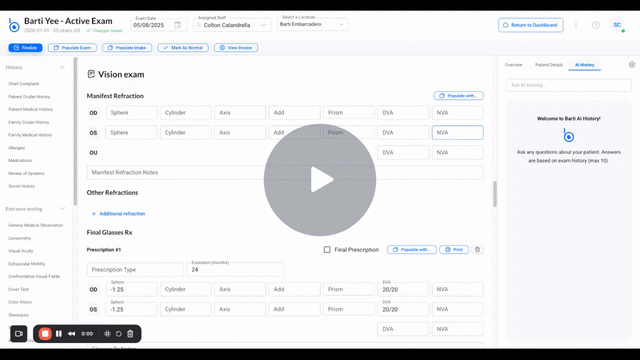Click the main exam scrollbar
Screen dimensions: 640x360
(495, 194)
